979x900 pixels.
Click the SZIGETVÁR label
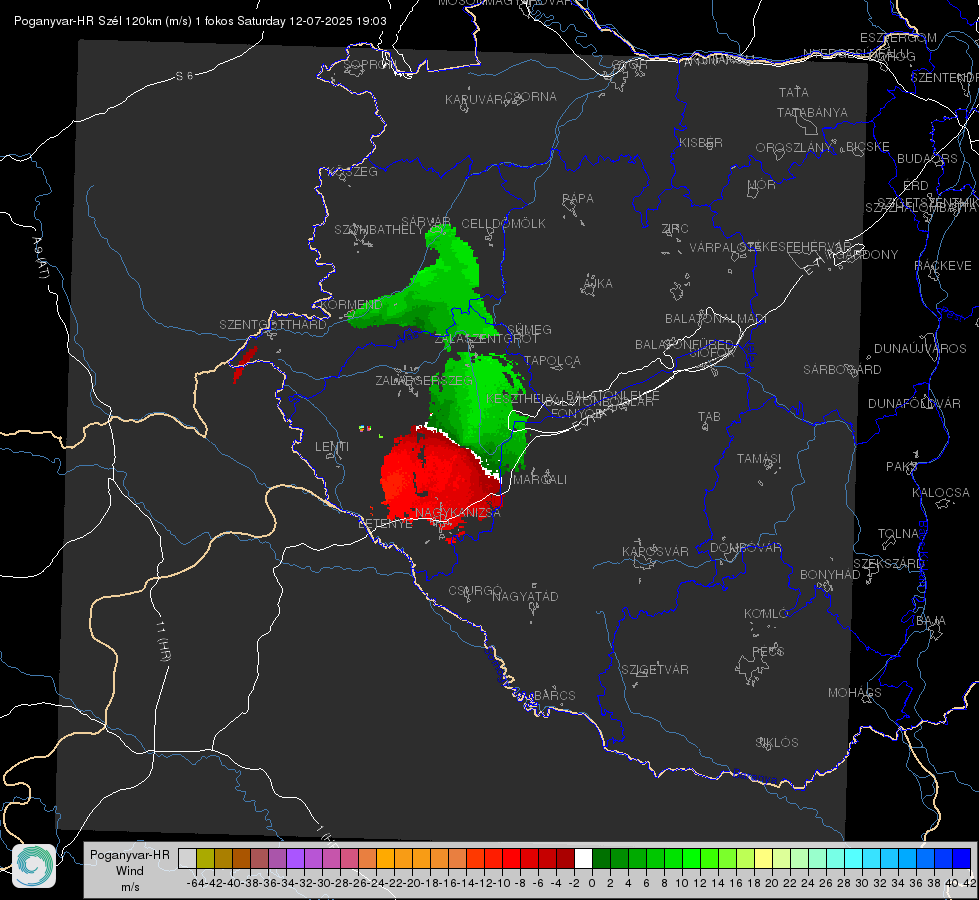655,670
